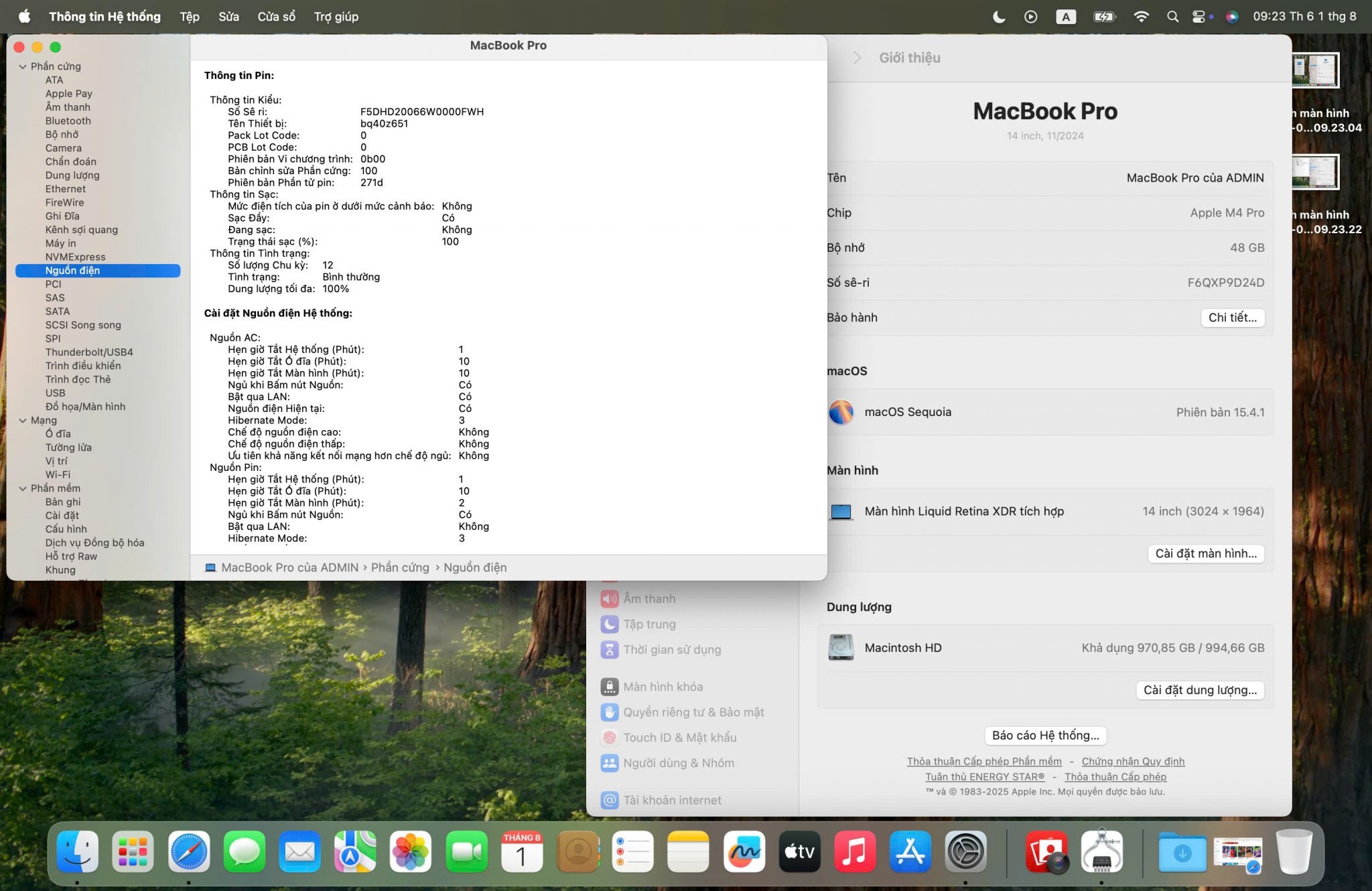The height and width of the screenshot is (891, 1372).
Task: Open the Apple menu
Action: click(x=24, y=17)
